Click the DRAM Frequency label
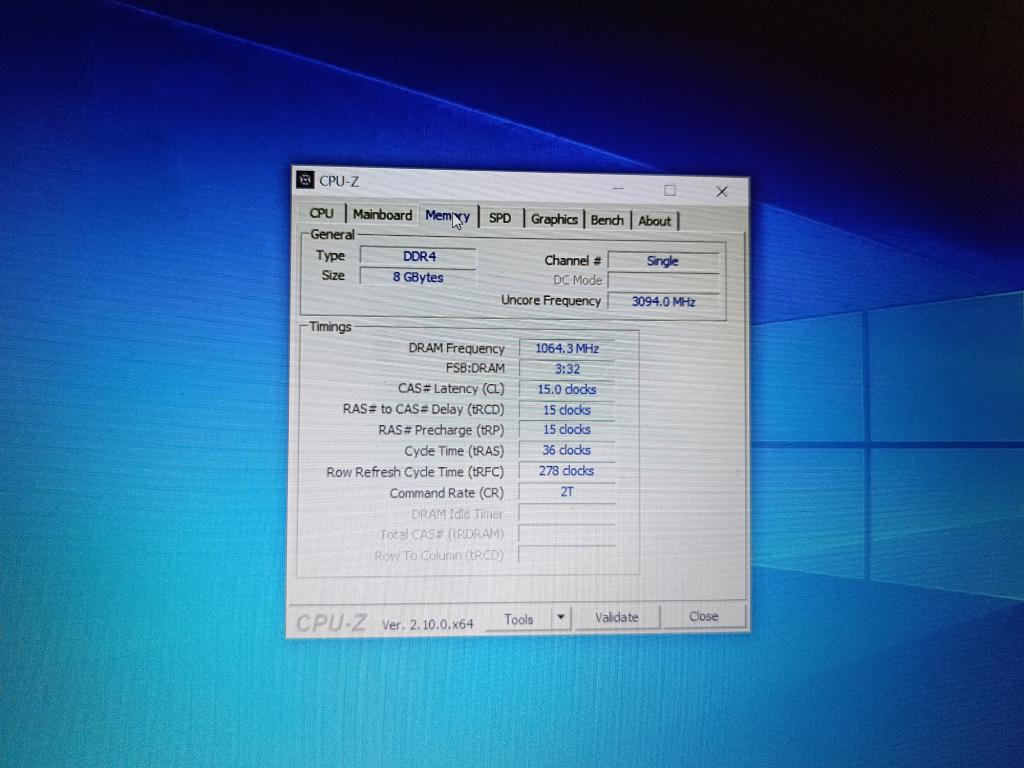Image resolution: width=1024 pixels, height=768 pixels. tap(456, 348)
